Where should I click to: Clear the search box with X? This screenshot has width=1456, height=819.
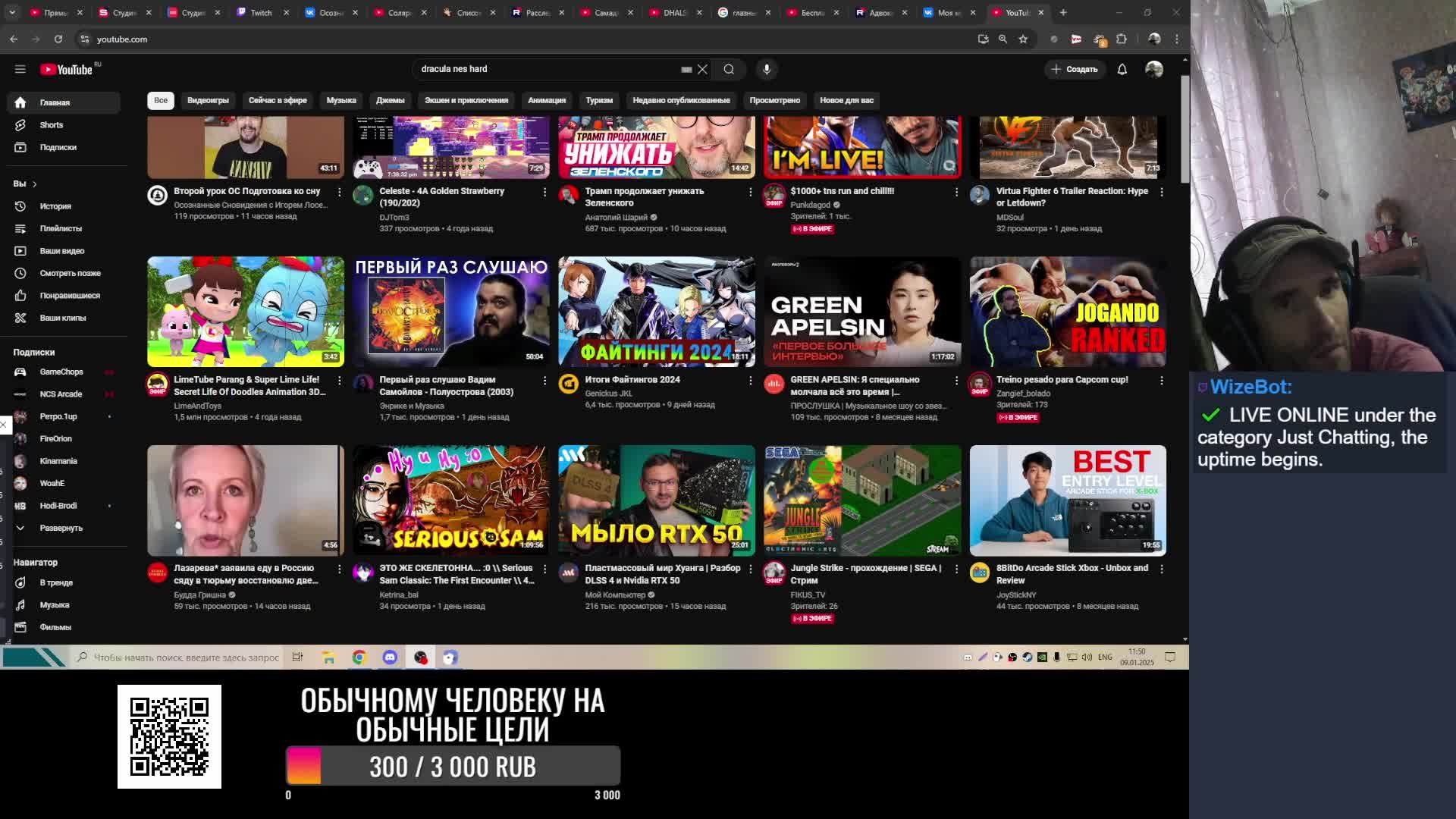pyautogui.click(x=703, y=69)
